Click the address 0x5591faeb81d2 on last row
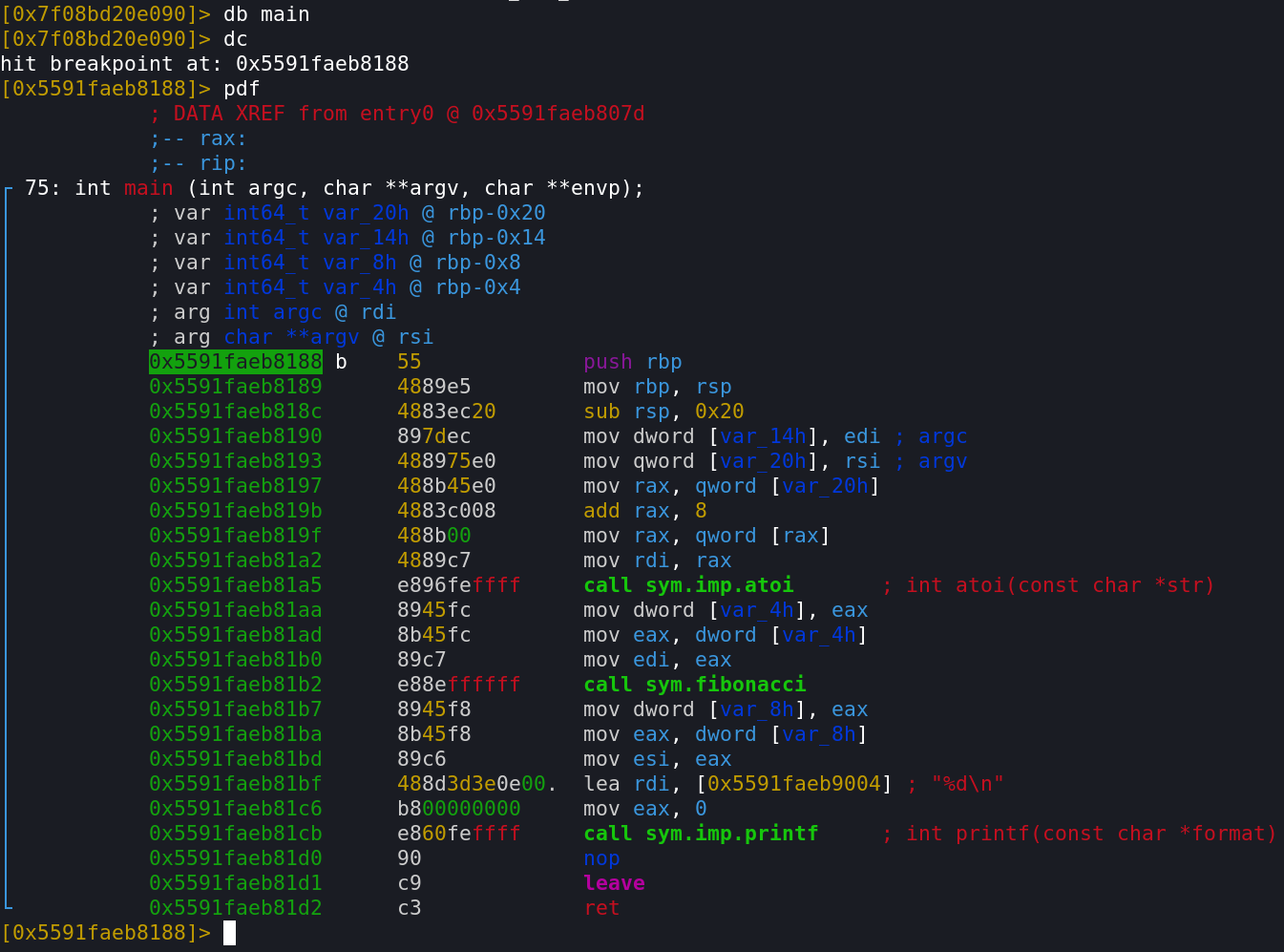 tap(235, 908)
